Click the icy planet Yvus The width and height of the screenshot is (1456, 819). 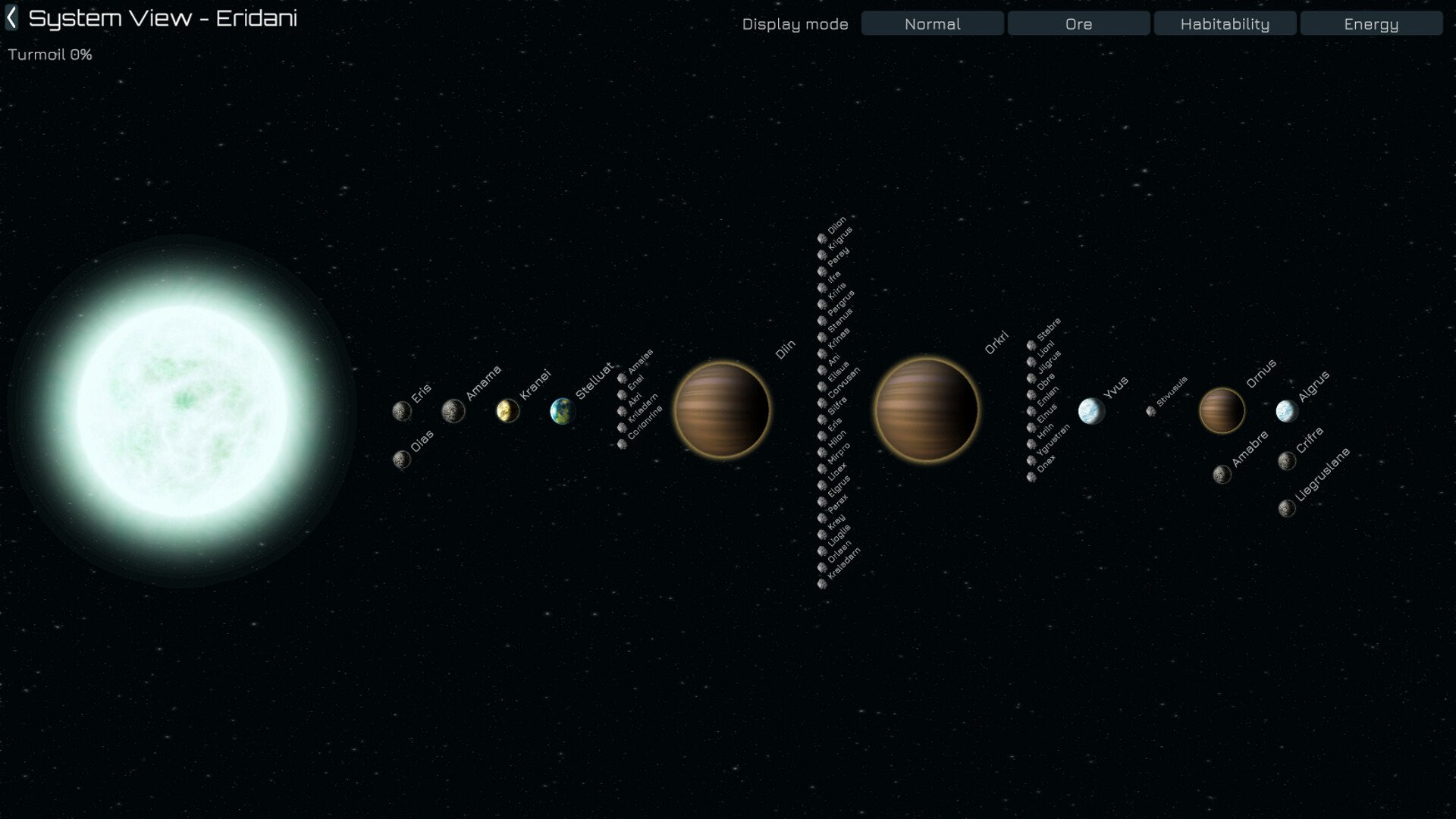1092,410
